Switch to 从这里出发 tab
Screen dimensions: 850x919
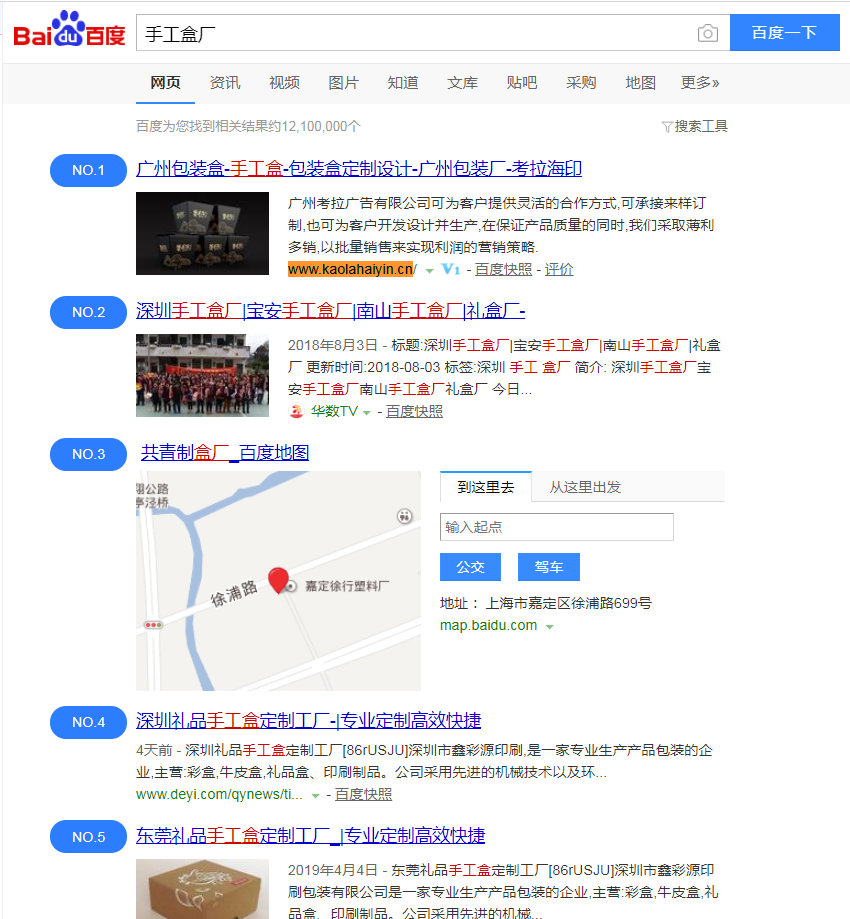click(x=585, y=486)
